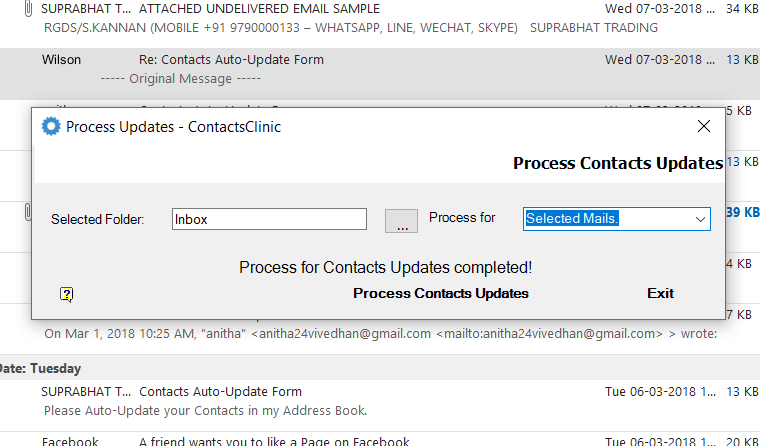Click the anitha24vivedhan@gmail.com mailto preview line
The width and height of the screenshot is (760, 446).
(x=380, y=334)
